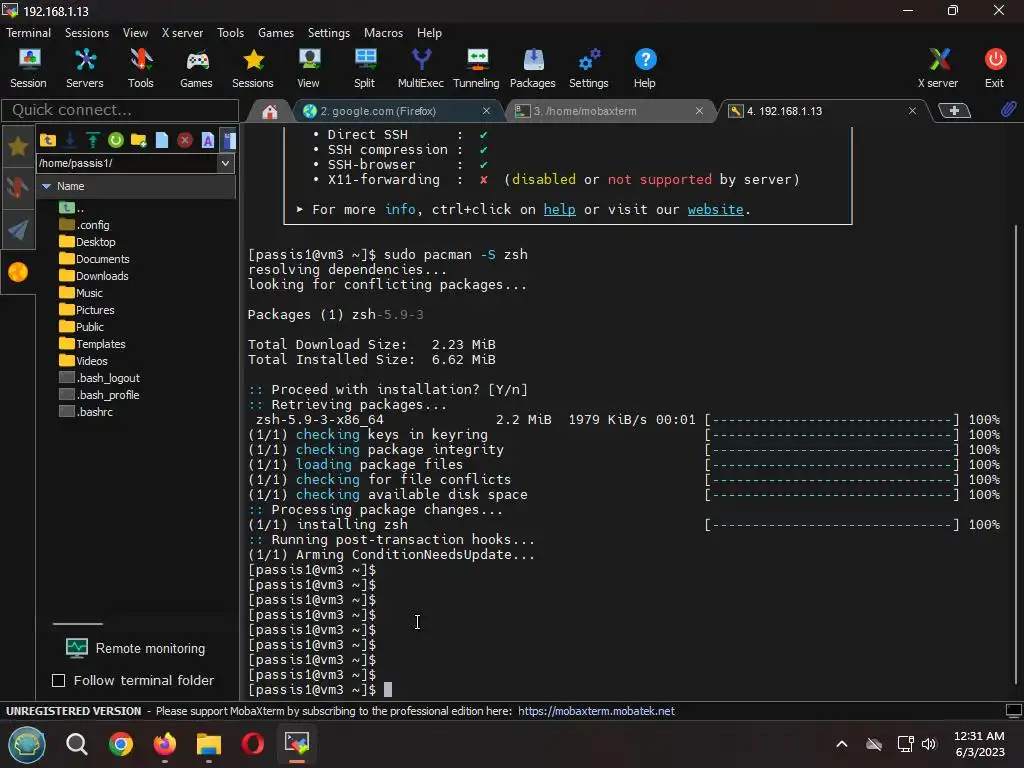Upload files via SFTP upload icon
Viewport: 1024px width, 768px height.
93,140
